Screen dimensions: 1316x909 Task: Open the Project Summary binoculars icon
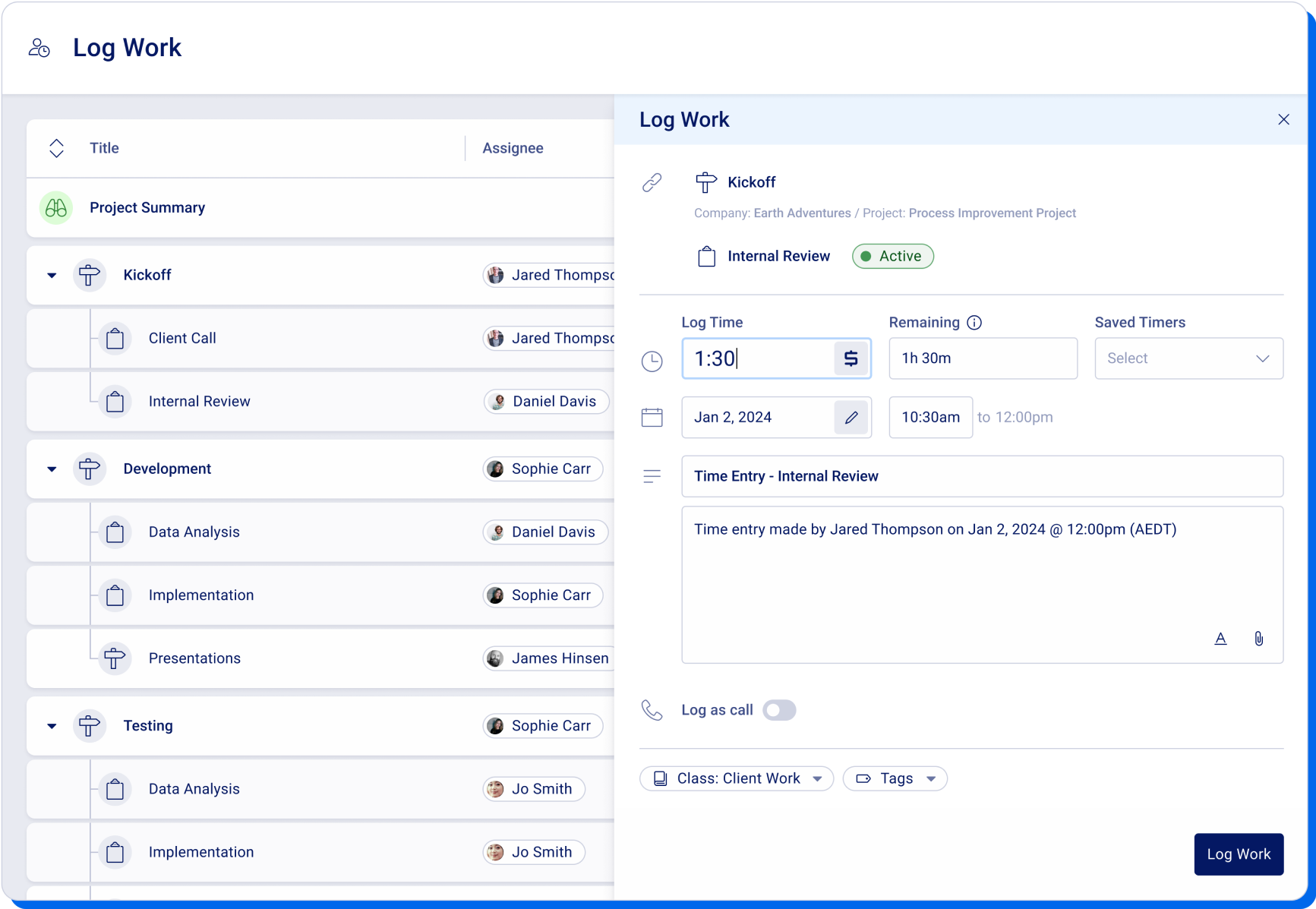[x=56, y=208]
